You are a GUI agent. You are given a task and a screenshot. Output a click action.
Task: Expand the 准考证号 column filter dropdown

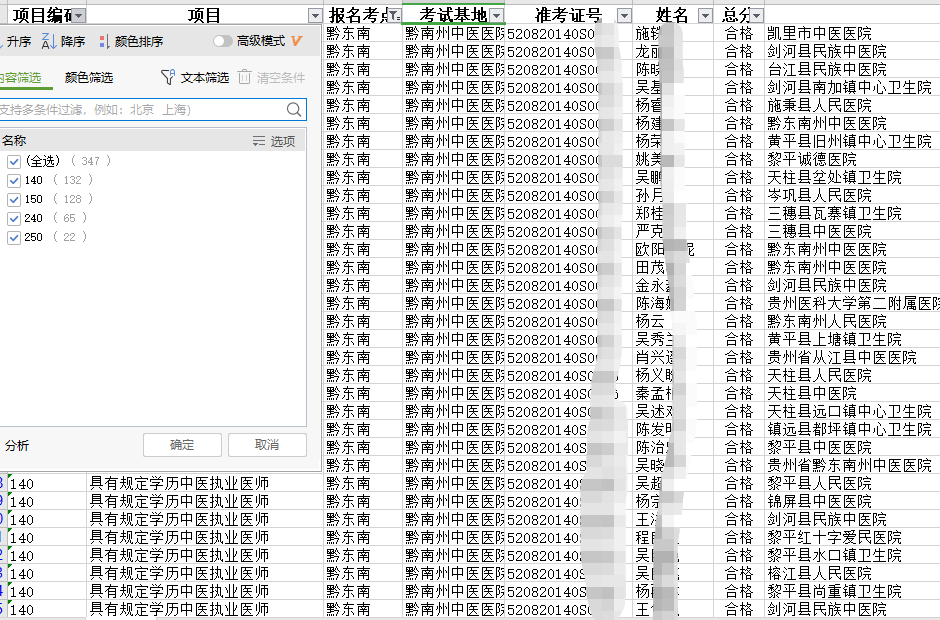tap(624, 15)
